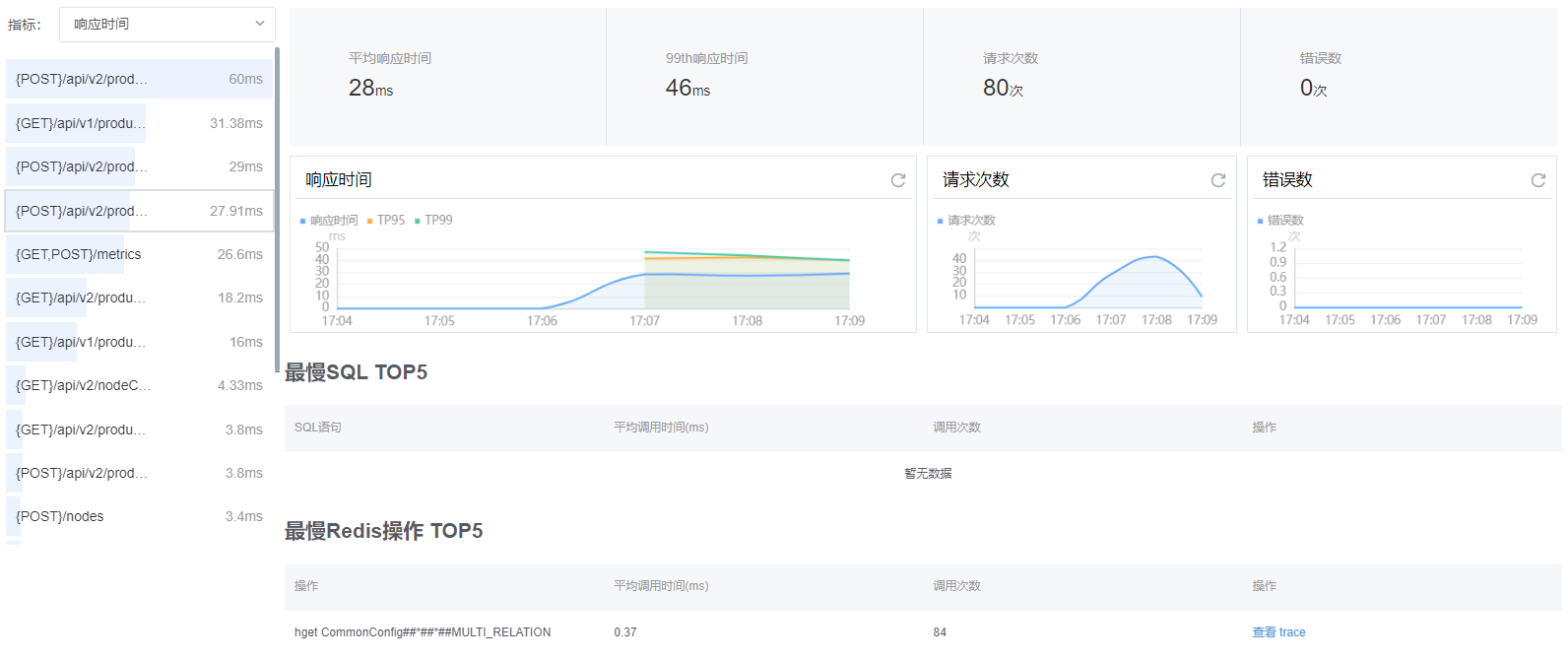Select the 16ms GET api/v1 endpoint
The image size is (1568, 661).
(139, 342)
